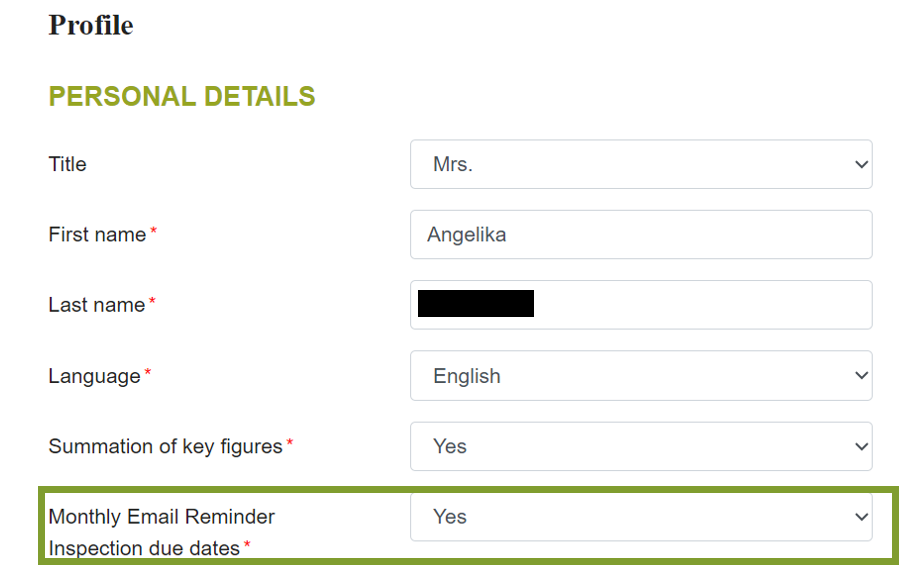
Task: Click the Summation of key figures label
Action: pyautogui.click(x=165, y=447)
